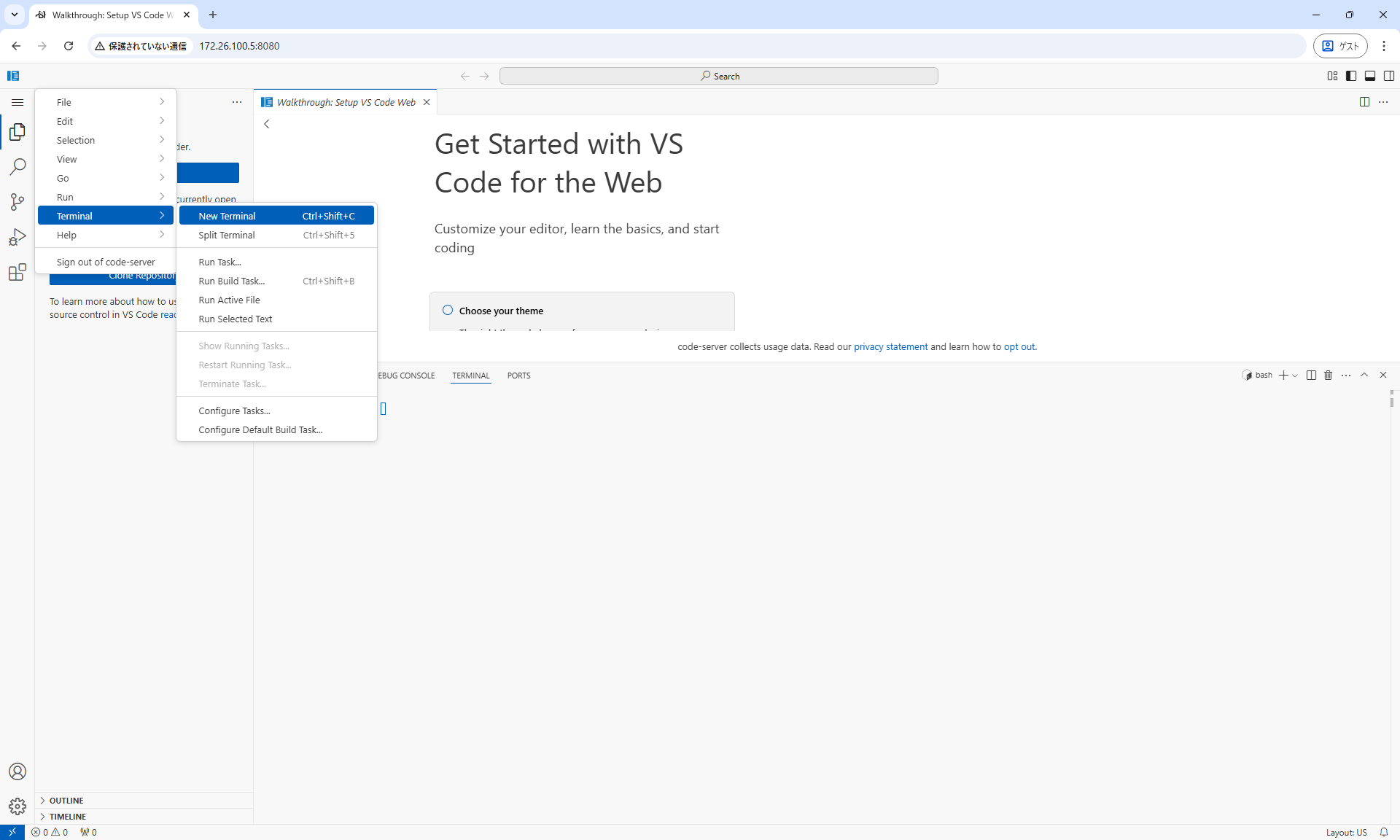Split the terminal using the split icon
This screenshot has width=1400, height=840.
tap(1311, 376)
